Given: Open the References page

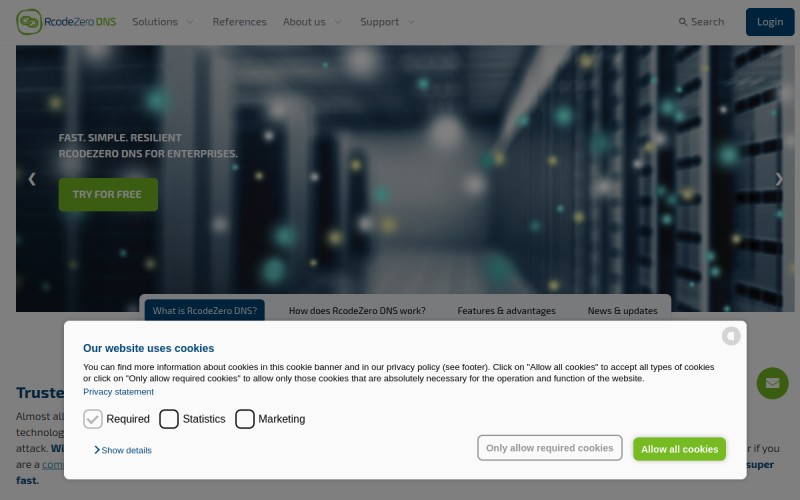Looking at the screenshot, I should point(239,22).
